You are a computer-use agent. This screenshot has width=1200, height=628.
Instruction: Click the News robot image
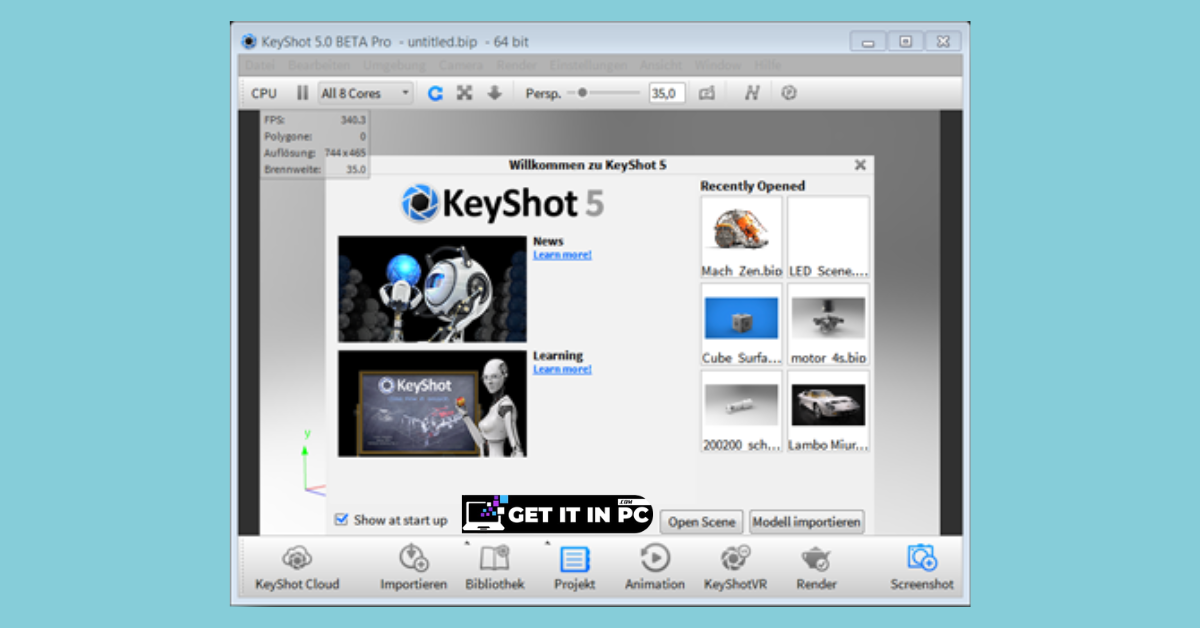tap(432, 289)
